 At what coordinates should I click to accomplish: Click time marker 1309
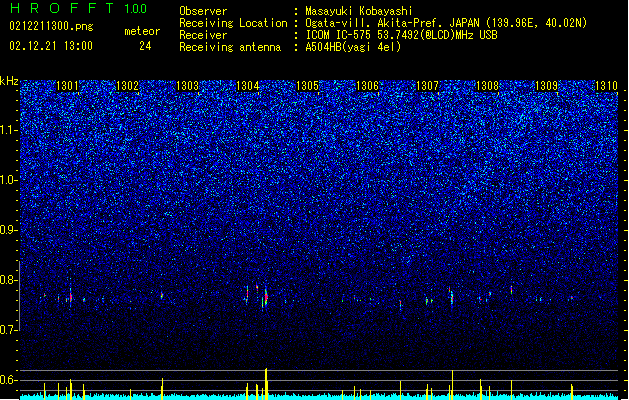(546, 85)
